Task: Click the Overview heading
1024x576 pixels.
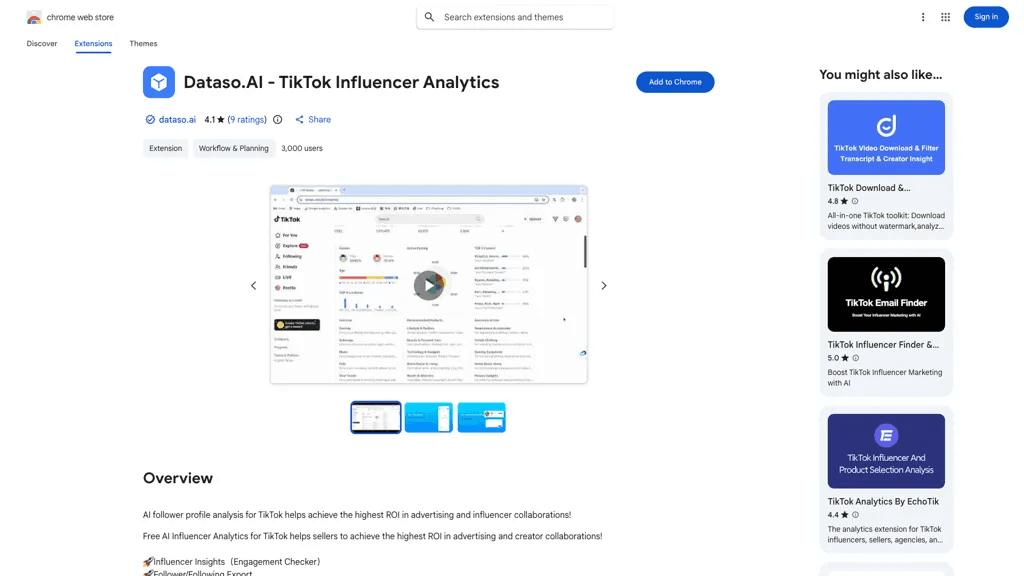Action: (178, 478)
